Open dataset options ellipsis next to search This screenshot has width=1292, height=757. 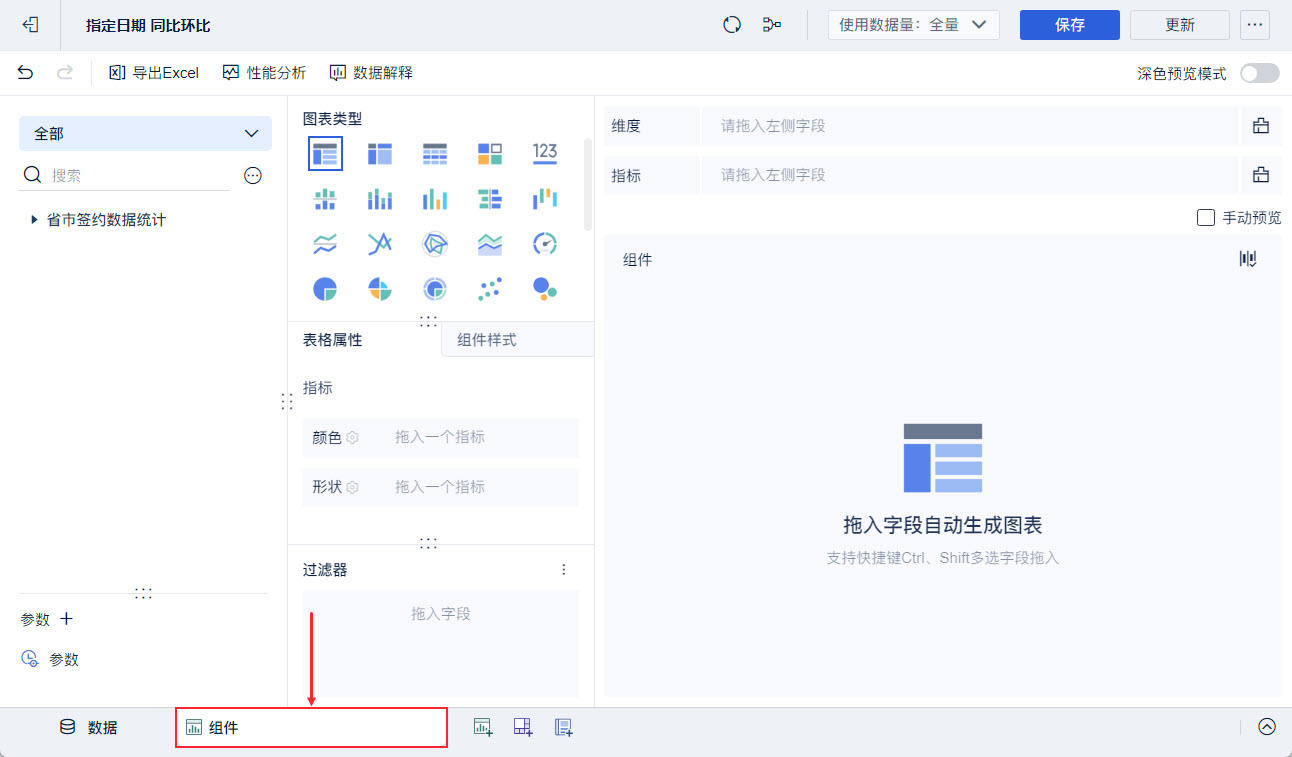coord(253,175)
